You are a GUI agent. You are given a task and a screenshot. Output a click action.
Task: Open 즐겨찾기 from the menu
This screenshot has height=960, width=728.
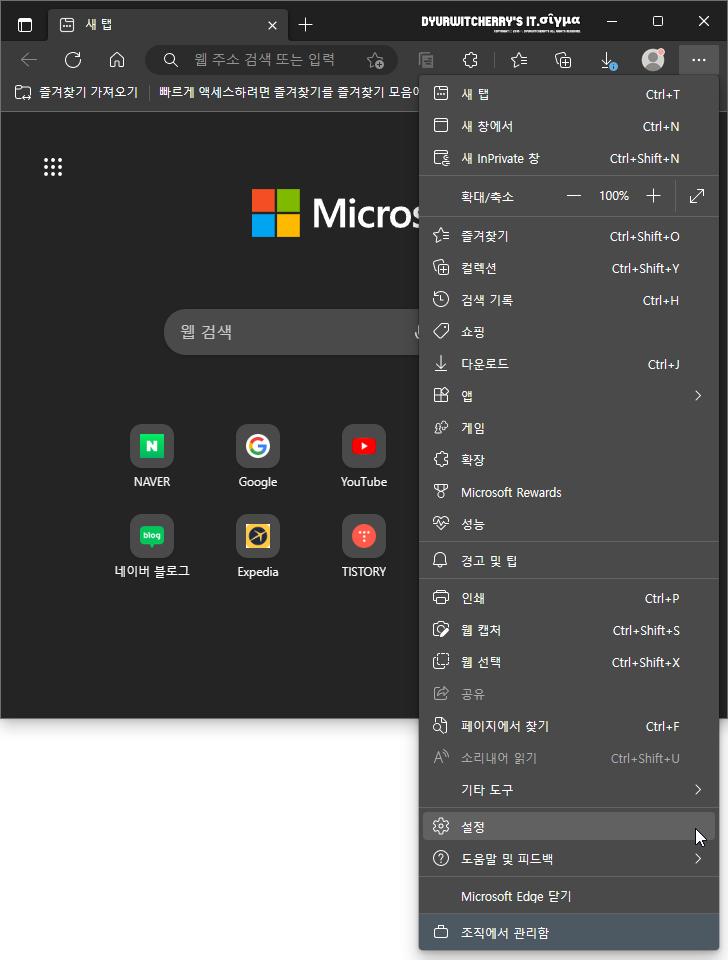click(569, 236)
